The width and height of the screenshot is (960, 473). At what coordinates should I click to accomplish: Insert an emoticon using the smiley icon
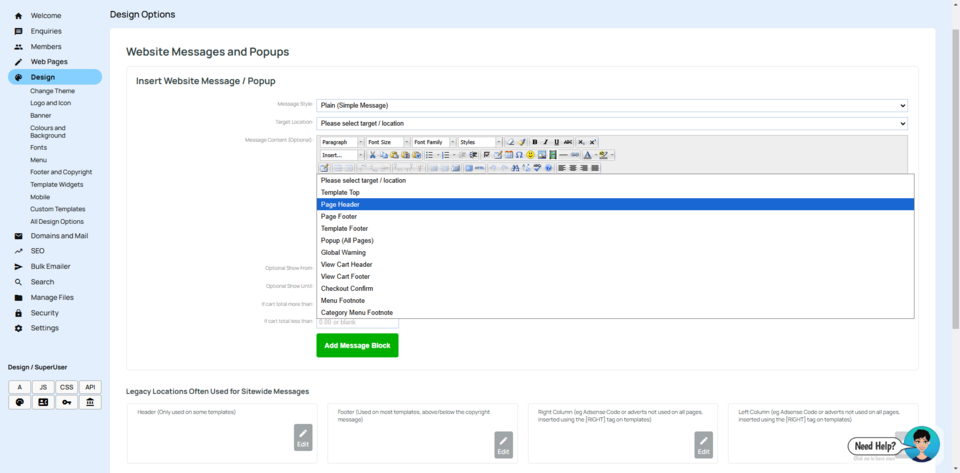[530, 155]
